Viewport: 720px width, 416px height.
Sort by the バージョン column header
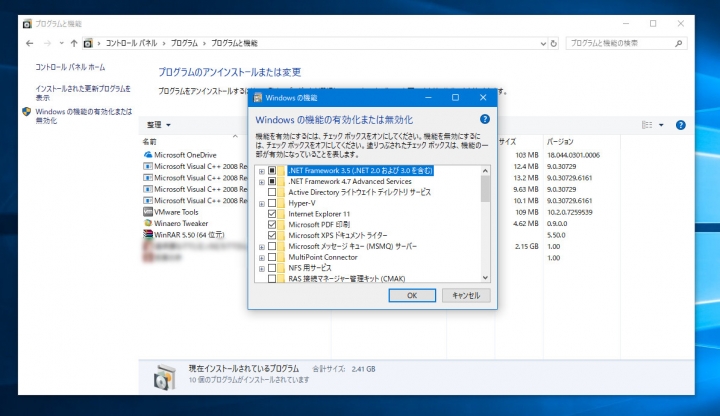[560, 142]
